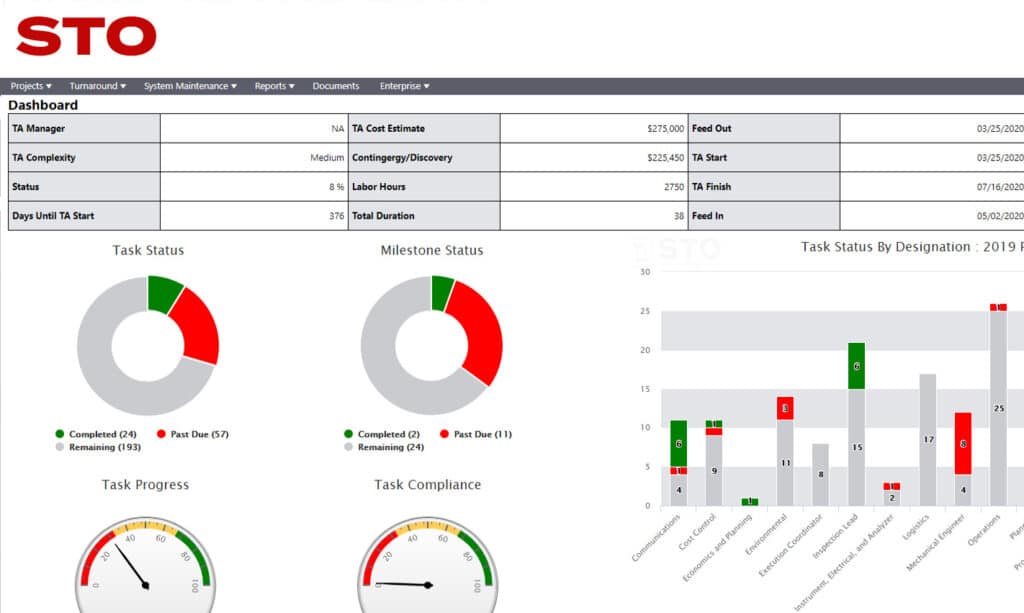
Task: Go to the Documents menu item
Action: [x=335, y=86]
